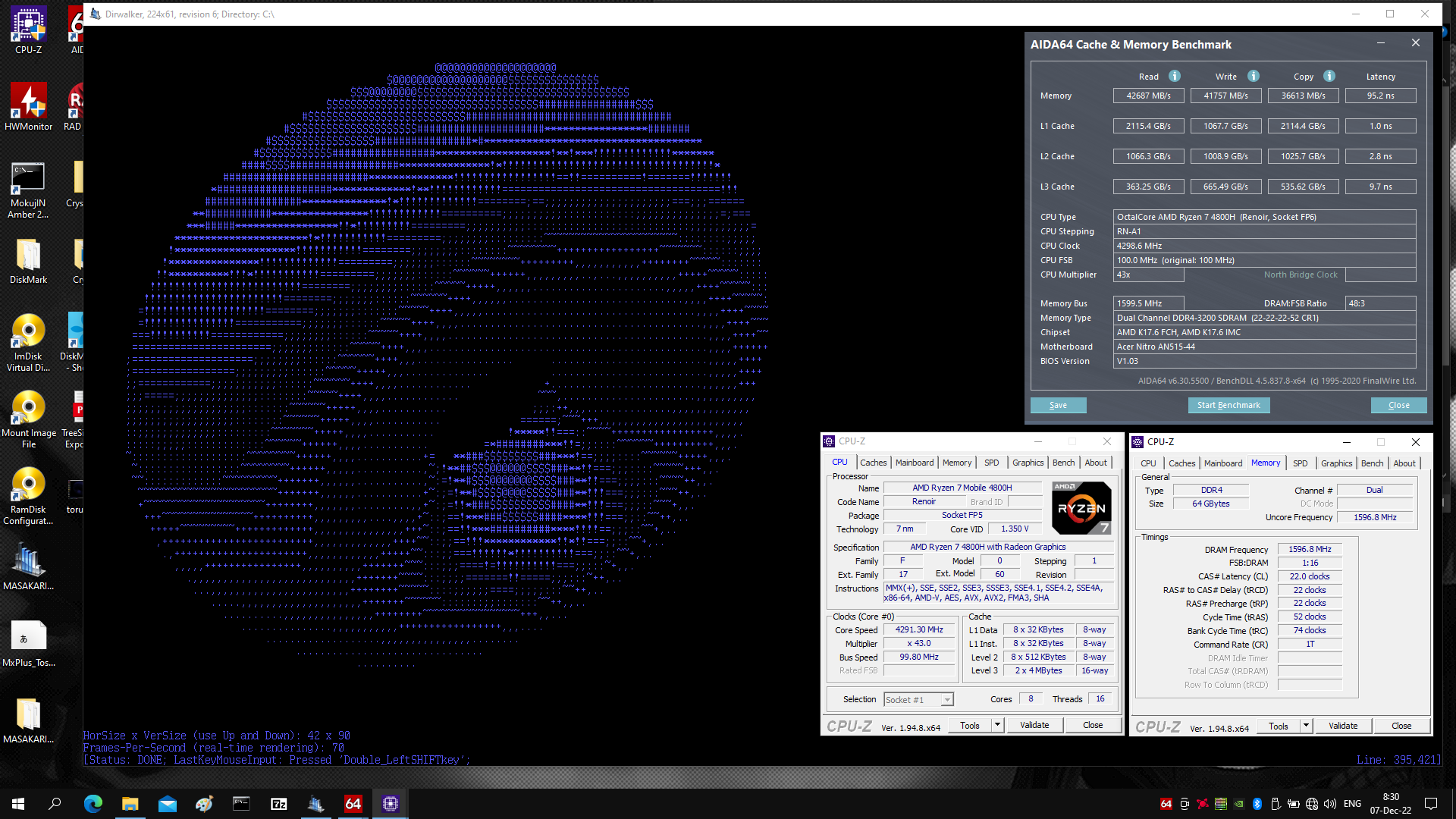Switch to SPD tab in left CPU-Z window
Image resolution: width=1456 pixels, height=819 pixels.
(x=991, y=463)
